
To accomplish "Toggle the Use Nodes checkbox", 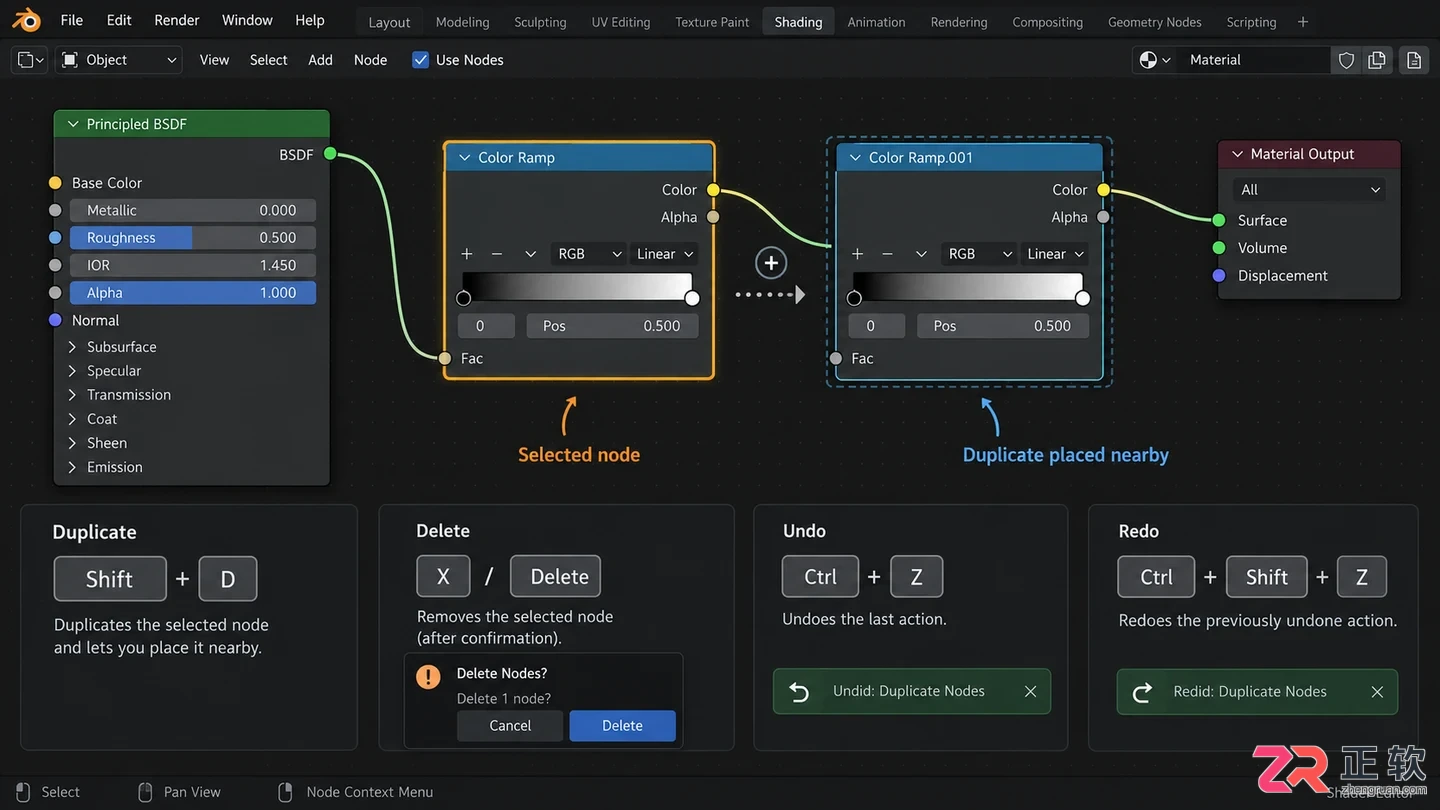I will (x=420, y=60).
